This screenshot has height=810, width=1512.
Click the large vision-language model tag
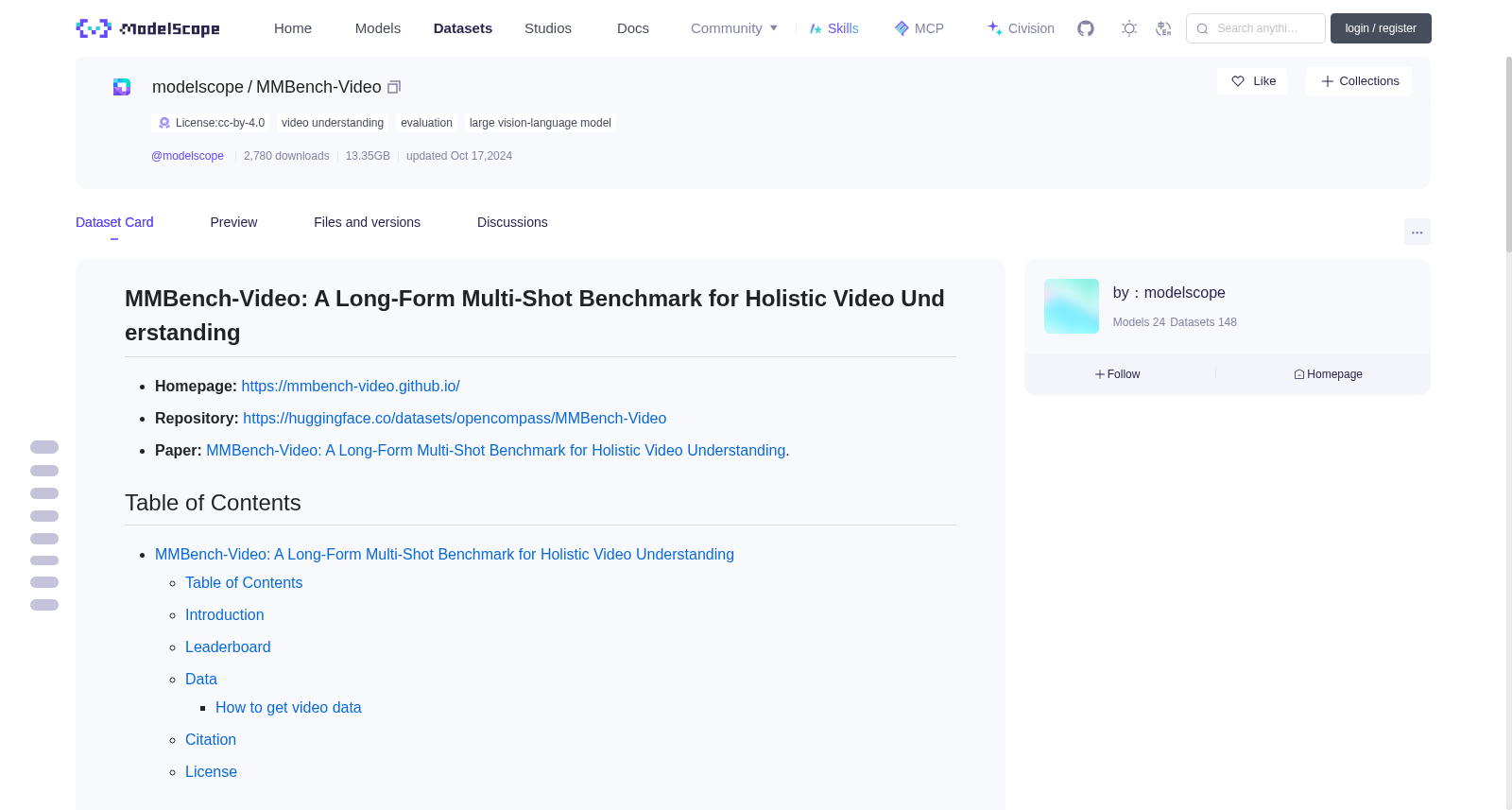click(541, 123)
